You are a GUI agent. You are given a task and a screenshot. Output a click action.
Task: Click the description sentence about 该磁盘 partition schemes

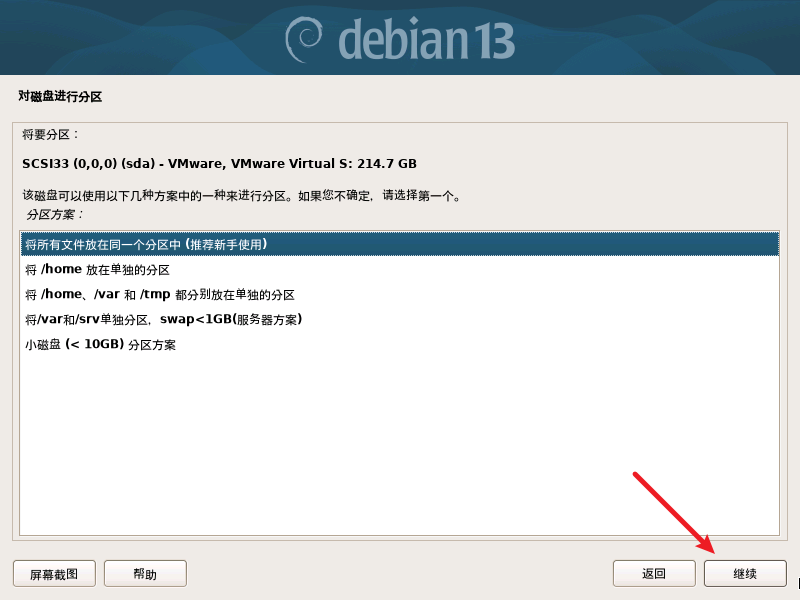click(241, 195)
